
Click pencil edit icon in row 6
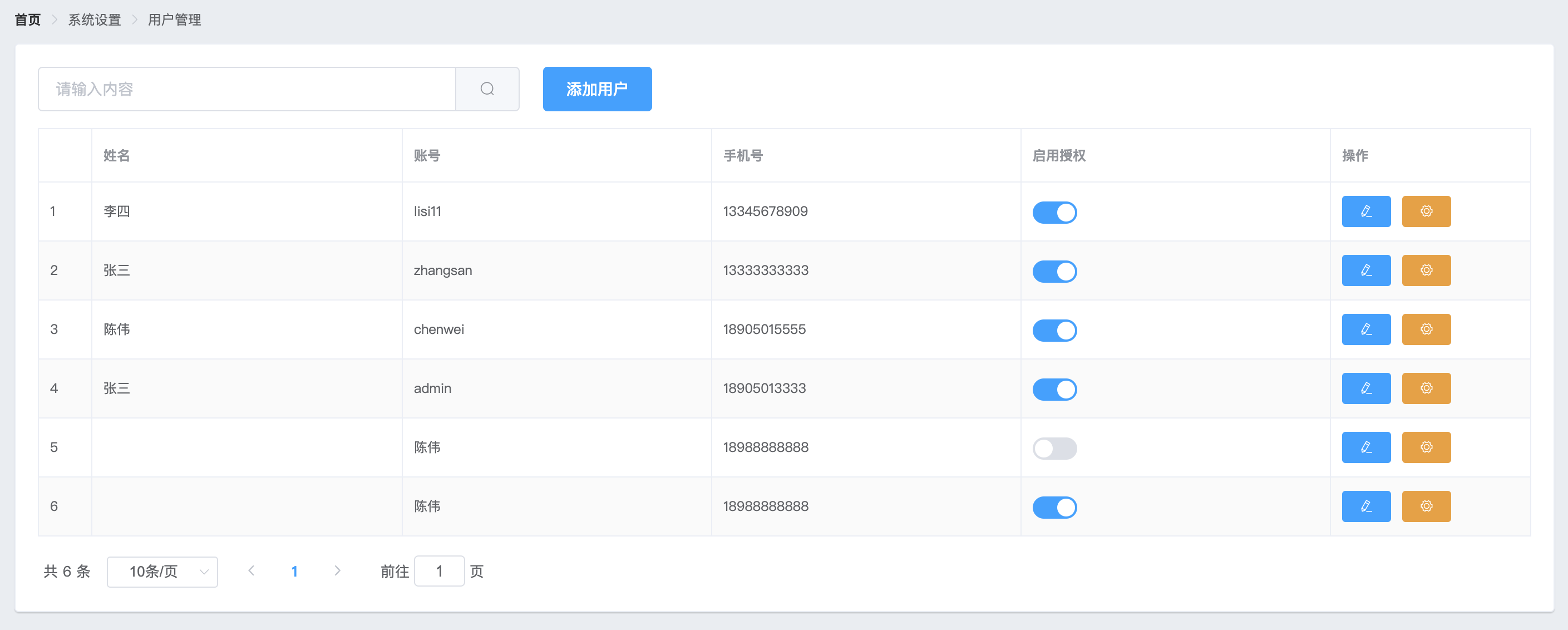[x=1366, y=506]
